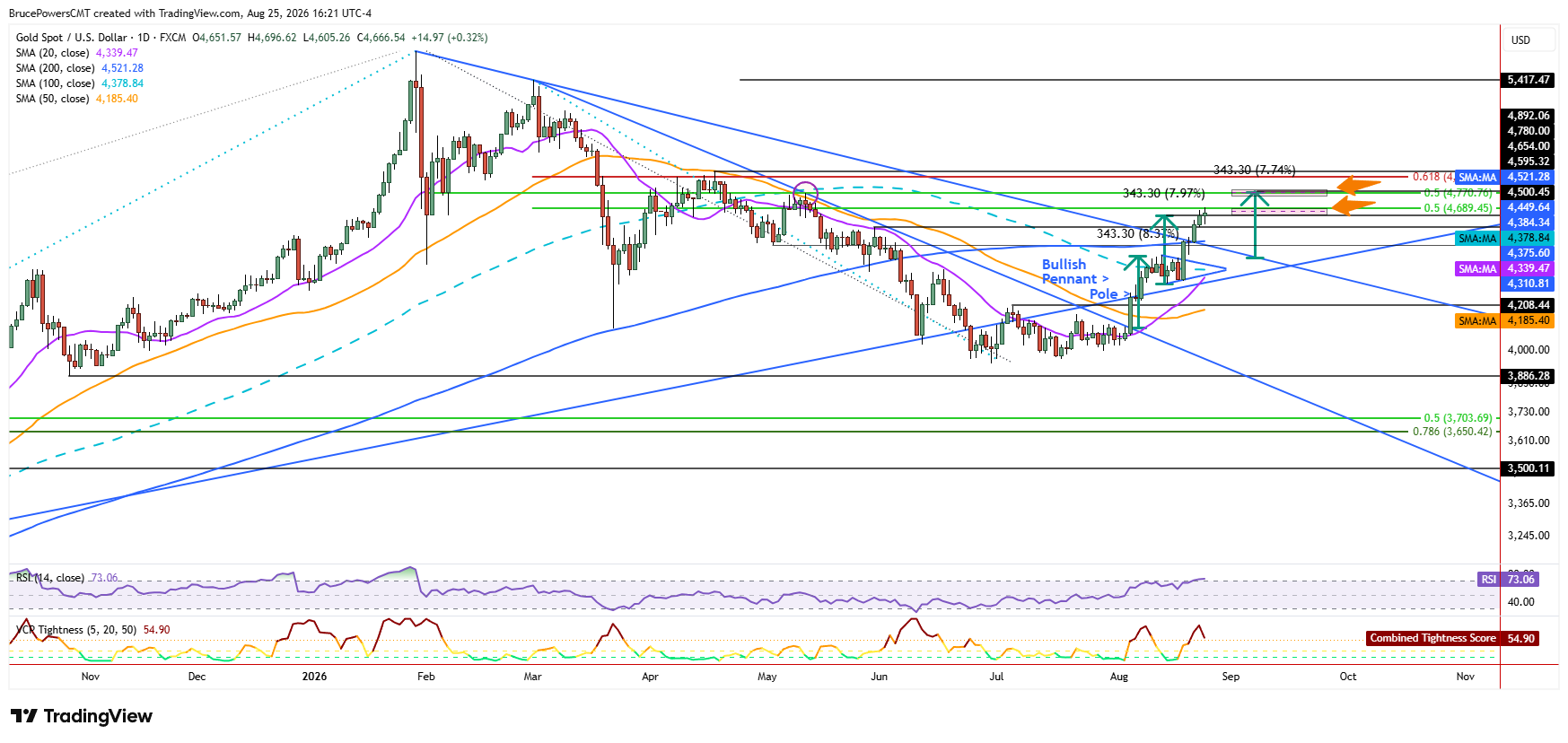Click the May label on the time axis
The height and width of the screenshot is (743, 1568).
coord(767,677)
